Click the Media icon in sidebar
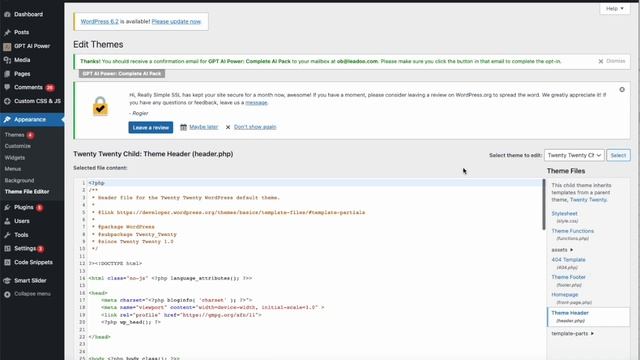This screenshot has width=640, height=360. [7, 60]
